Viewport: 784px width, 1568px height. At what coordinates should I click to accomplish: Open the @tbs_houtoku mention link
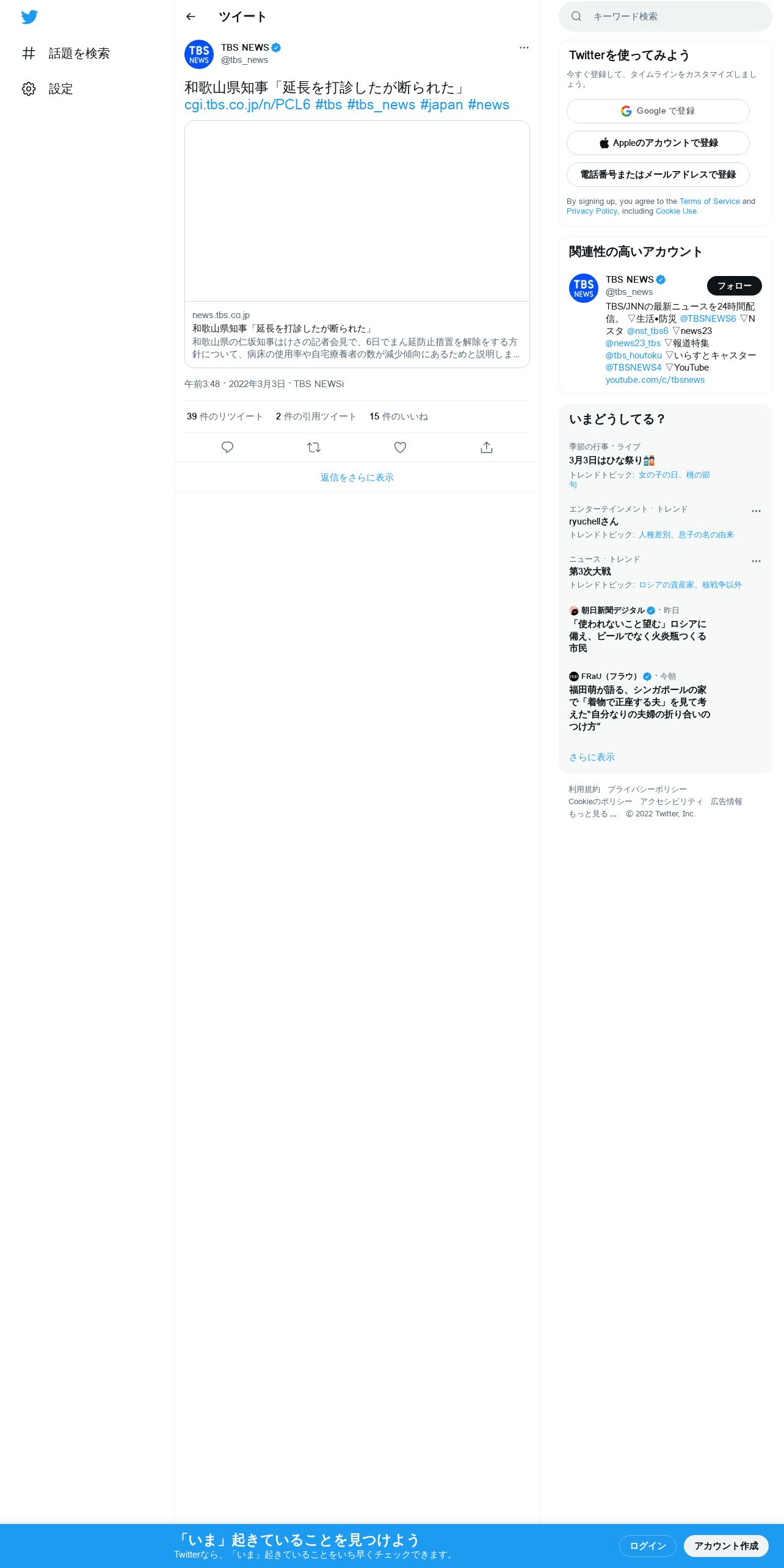(634, 355)
